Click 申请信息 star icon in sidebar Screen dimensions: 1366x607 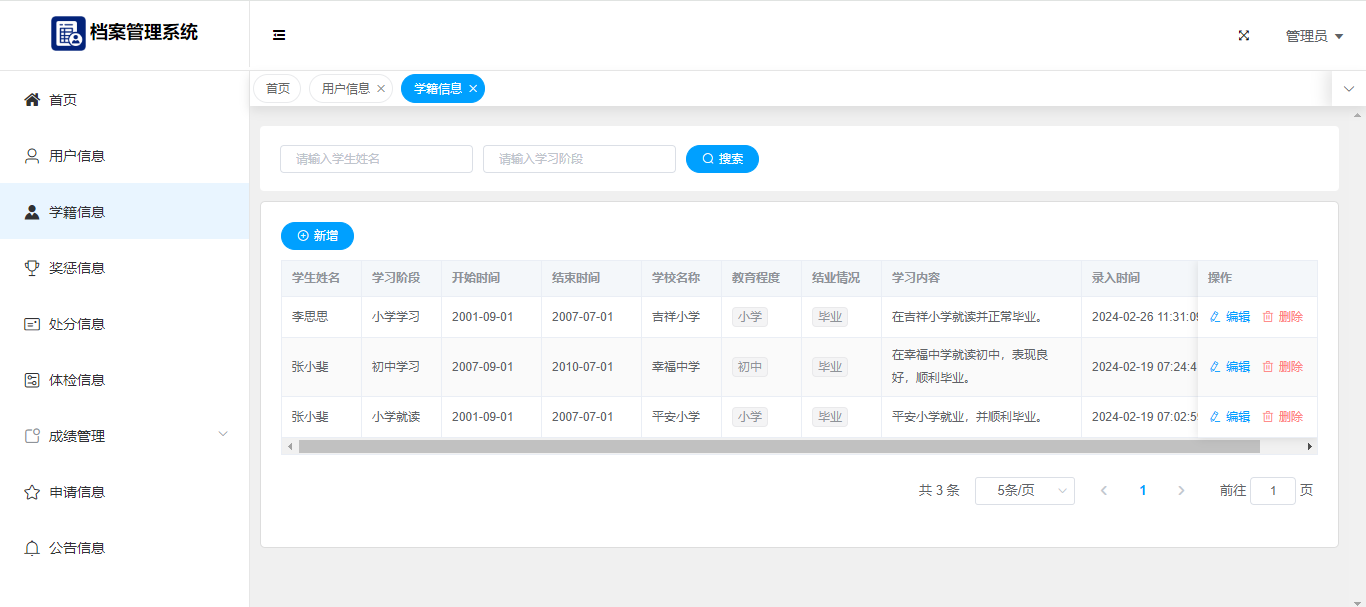(32, 492)
